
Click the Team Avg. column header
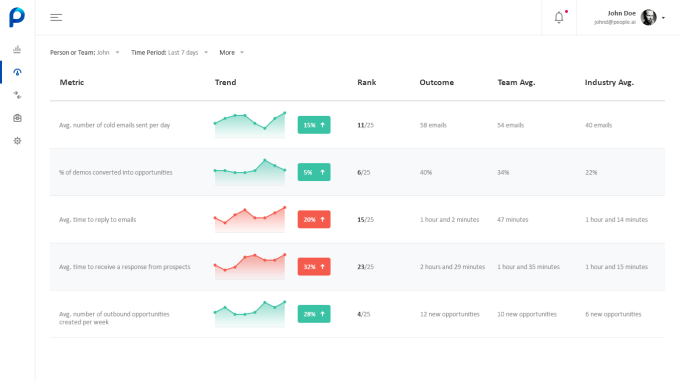[x=516, y=82]
